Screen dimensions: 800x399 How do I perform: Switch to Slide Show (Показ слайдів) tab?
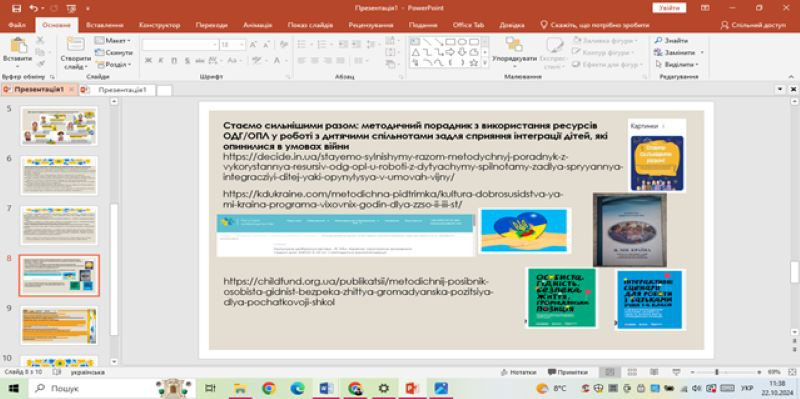pos(310,25)
